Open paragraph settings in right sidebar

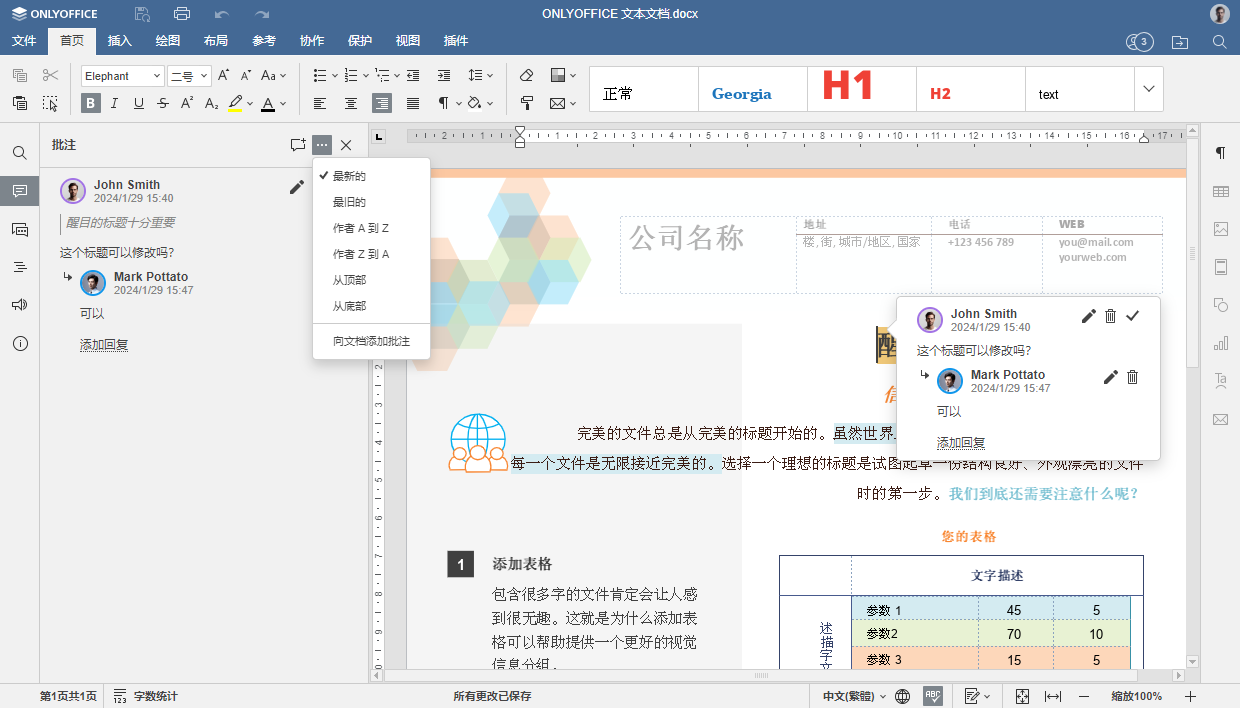[x=1221, y=152]
